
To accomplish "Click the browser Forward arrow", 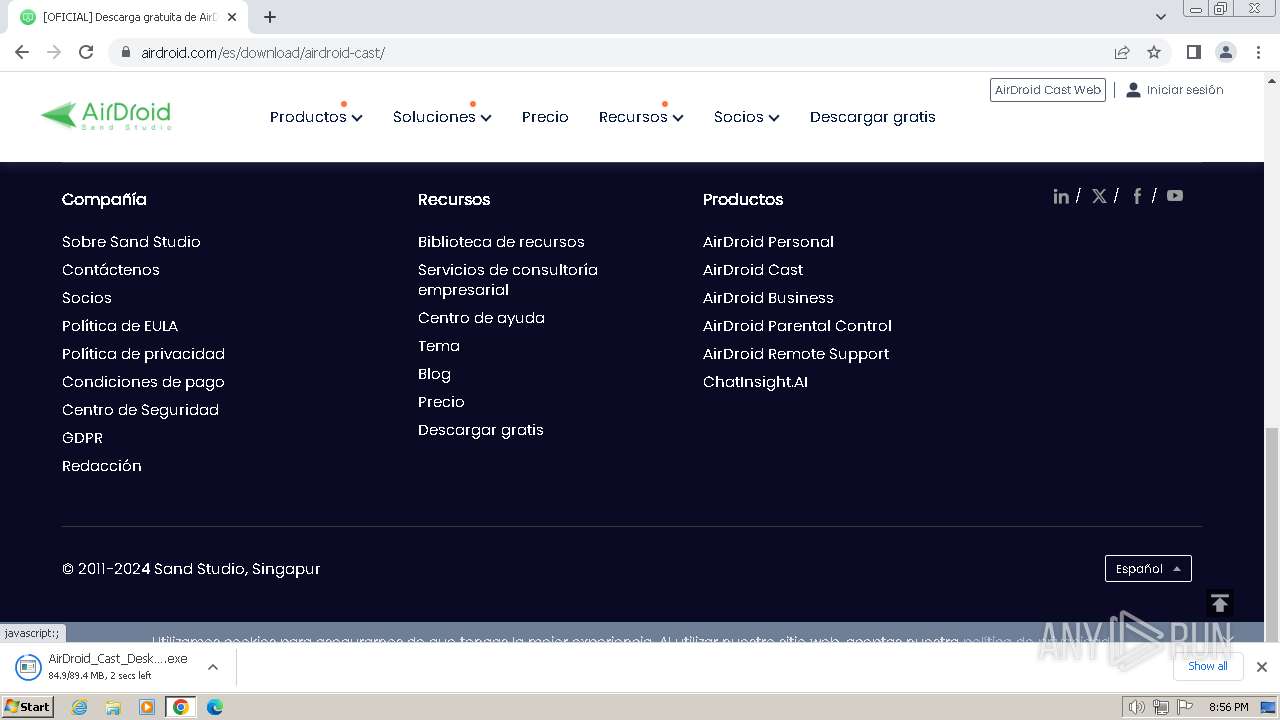I will (x=54, y=52).
